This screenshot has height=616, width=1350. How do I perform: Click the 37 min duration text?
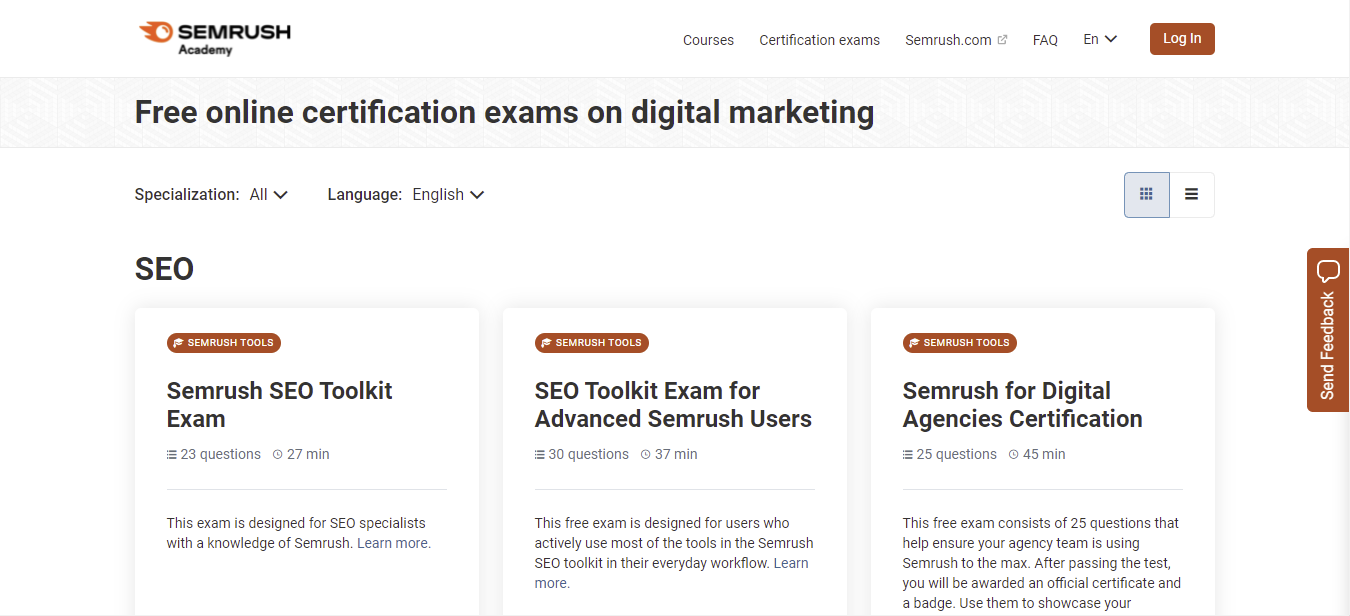(x=676, y=454)
